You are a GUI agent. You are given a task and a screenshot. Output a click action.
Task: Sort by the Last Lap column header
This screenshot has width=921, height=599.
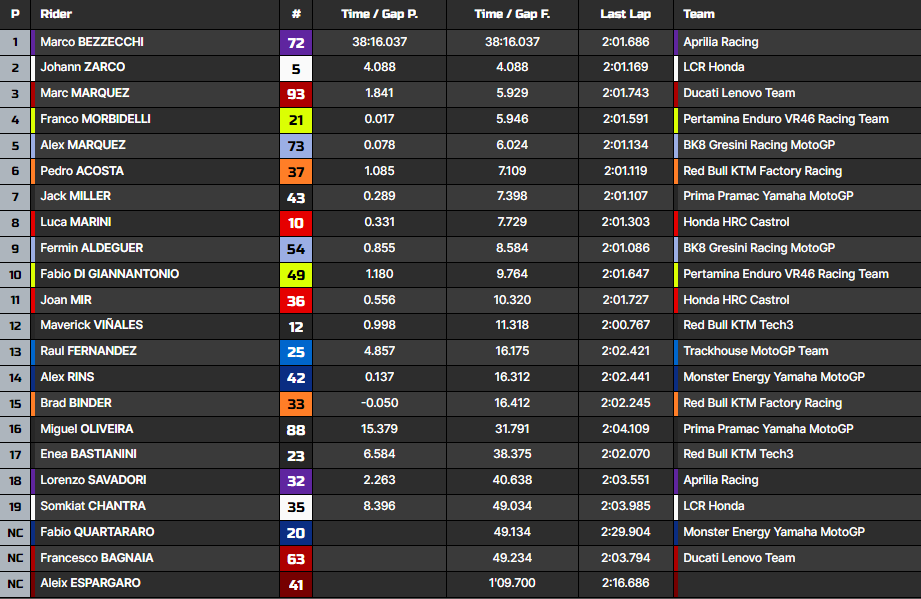(625, 14)
